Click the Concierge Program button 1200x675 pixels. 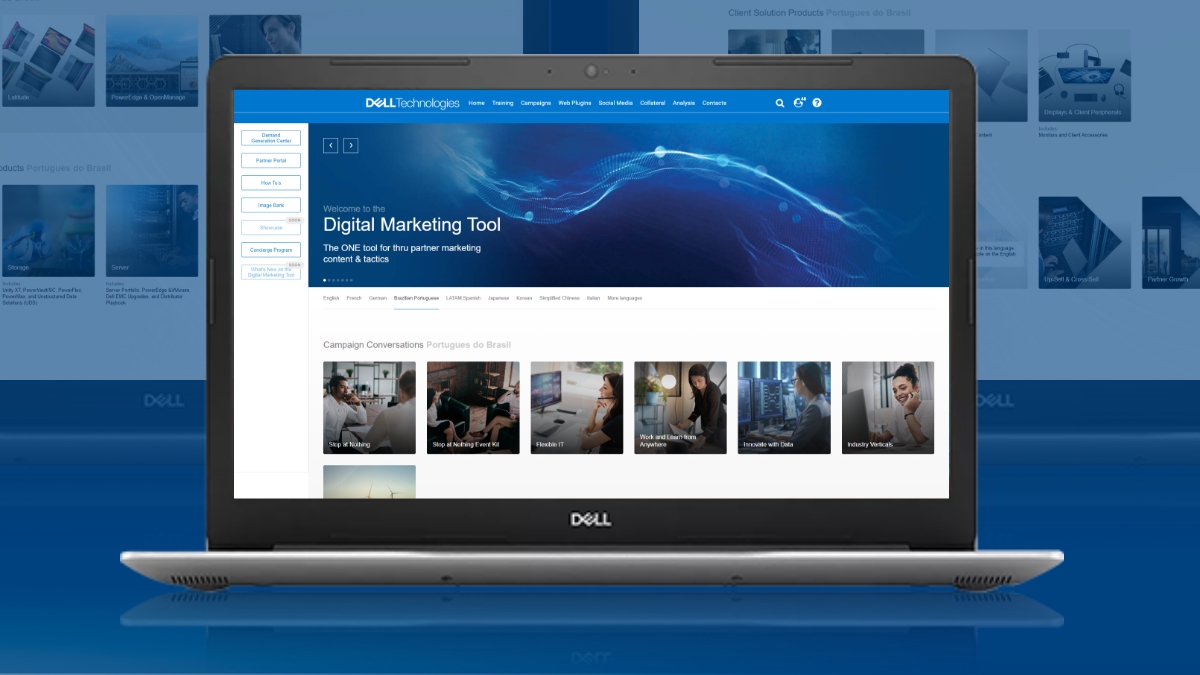[x=271, y=249]
